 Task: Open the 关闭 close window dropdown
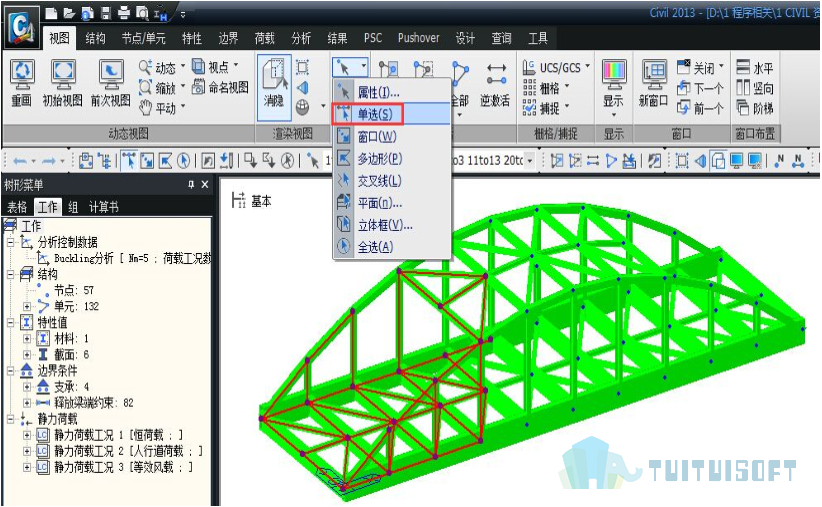tap(722, 67)
